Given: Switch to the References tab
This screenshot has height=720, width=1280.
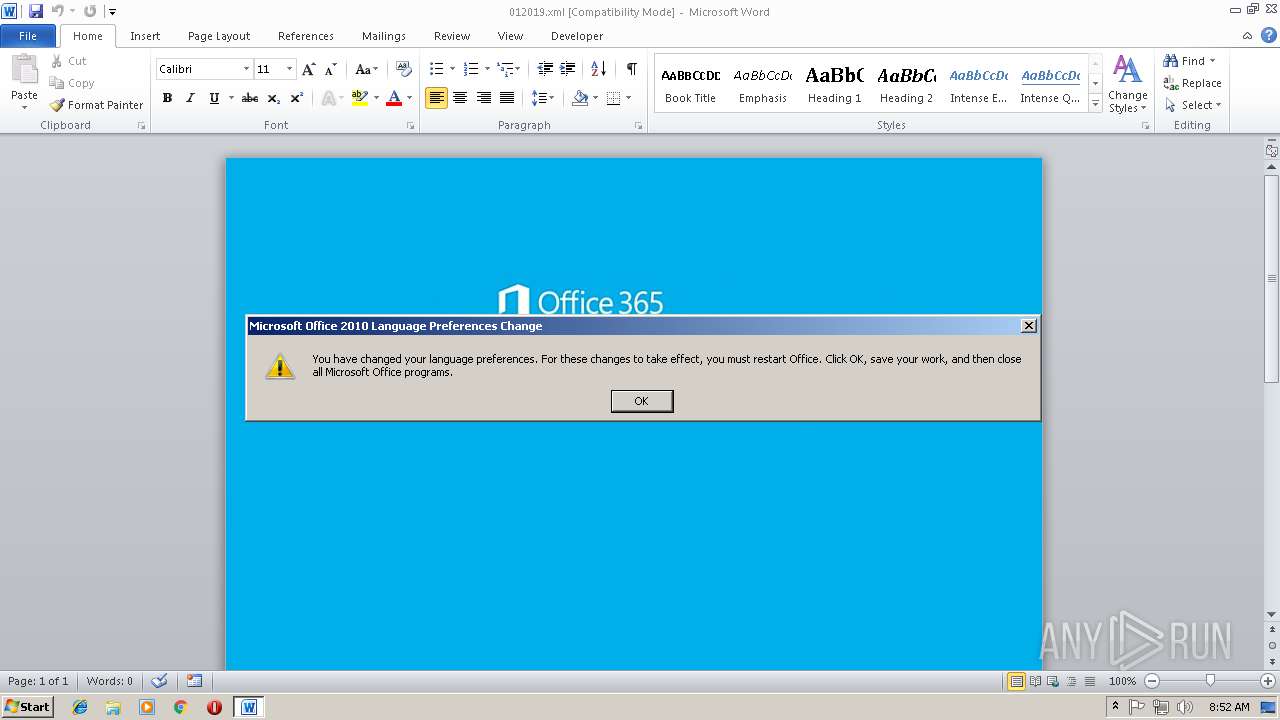Looking at the screenshot, I should tap(306, 36).
